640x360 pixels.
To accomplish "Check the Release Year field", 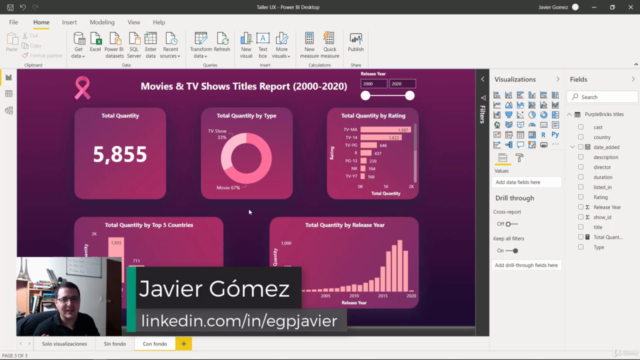I will (x=581, y=207).
